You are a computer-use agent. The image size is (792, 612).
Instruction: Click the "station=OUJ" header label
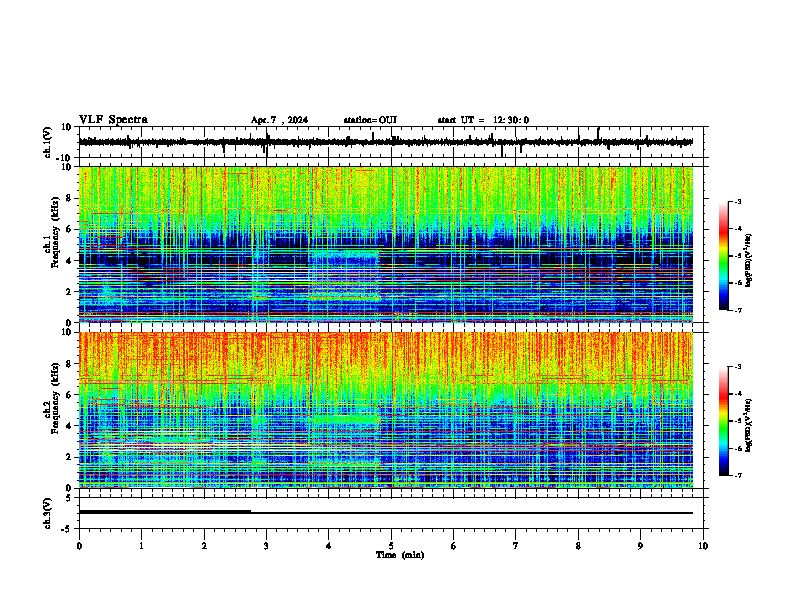click(x=370, y=120)
